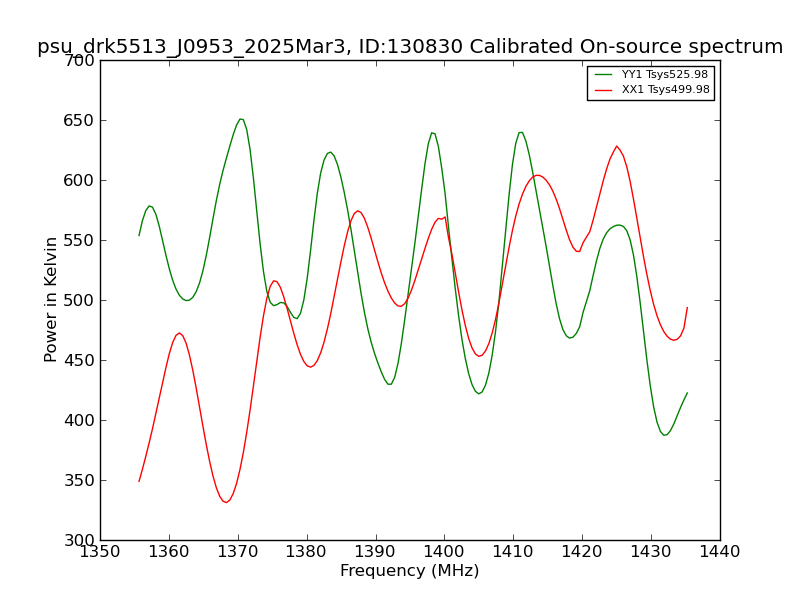Click the 600 y-axis tick label

pos(79,181)
